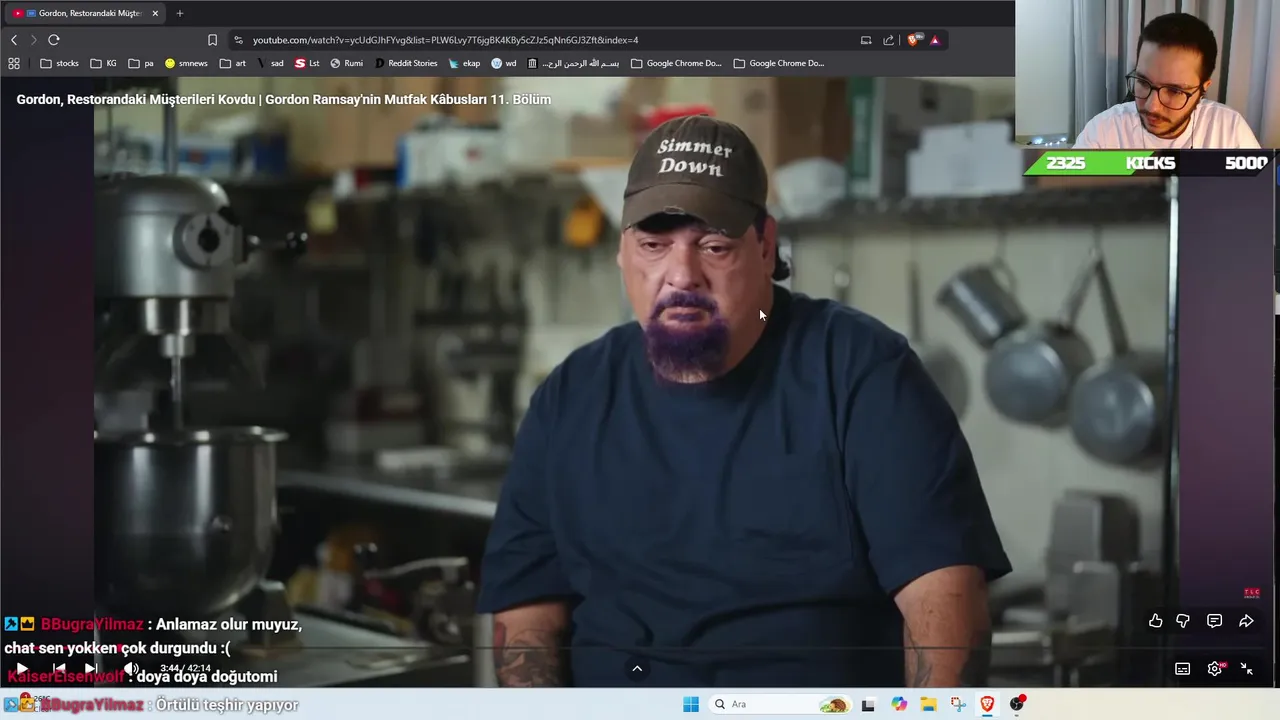1280x720 pixels.
Task: Click the video title Gordon, Restorandaki Müşterileri Kovdu
Action: [x=284, y=99]
